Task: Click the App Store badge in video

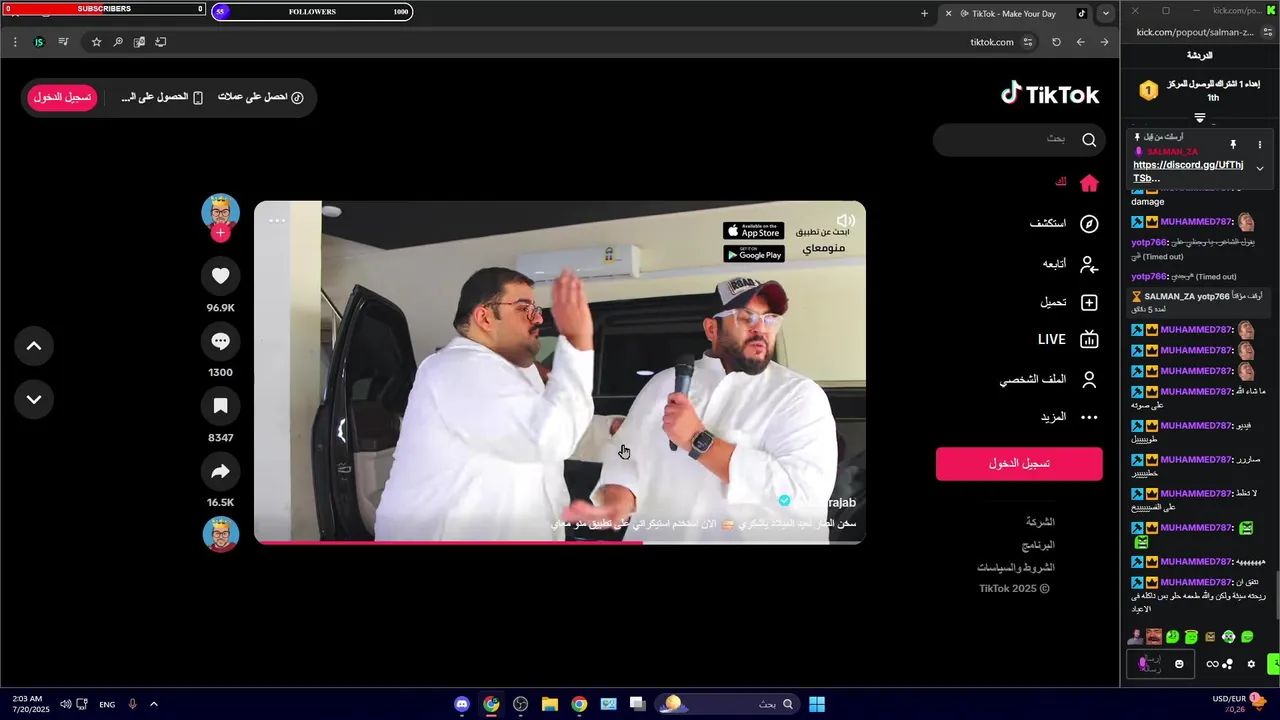Action: point(754,231)
